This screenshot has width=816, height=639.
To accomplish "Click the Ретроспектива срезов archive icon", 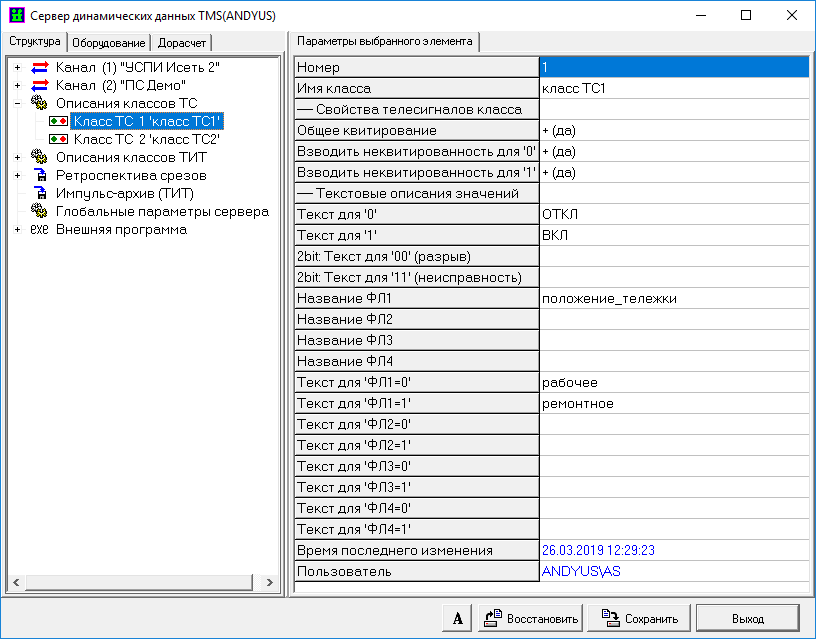I will [40, 175].
